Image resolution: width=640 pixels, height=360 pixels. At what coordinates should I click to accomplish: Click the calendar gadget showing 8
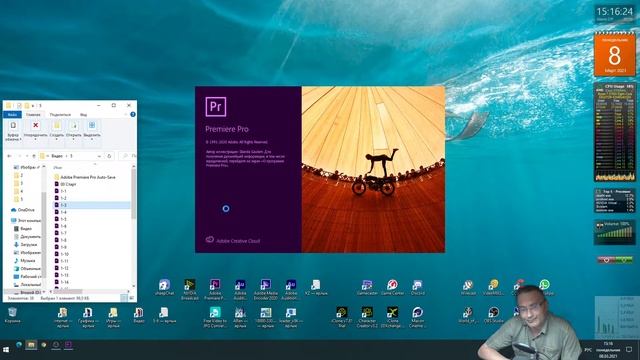615,54
